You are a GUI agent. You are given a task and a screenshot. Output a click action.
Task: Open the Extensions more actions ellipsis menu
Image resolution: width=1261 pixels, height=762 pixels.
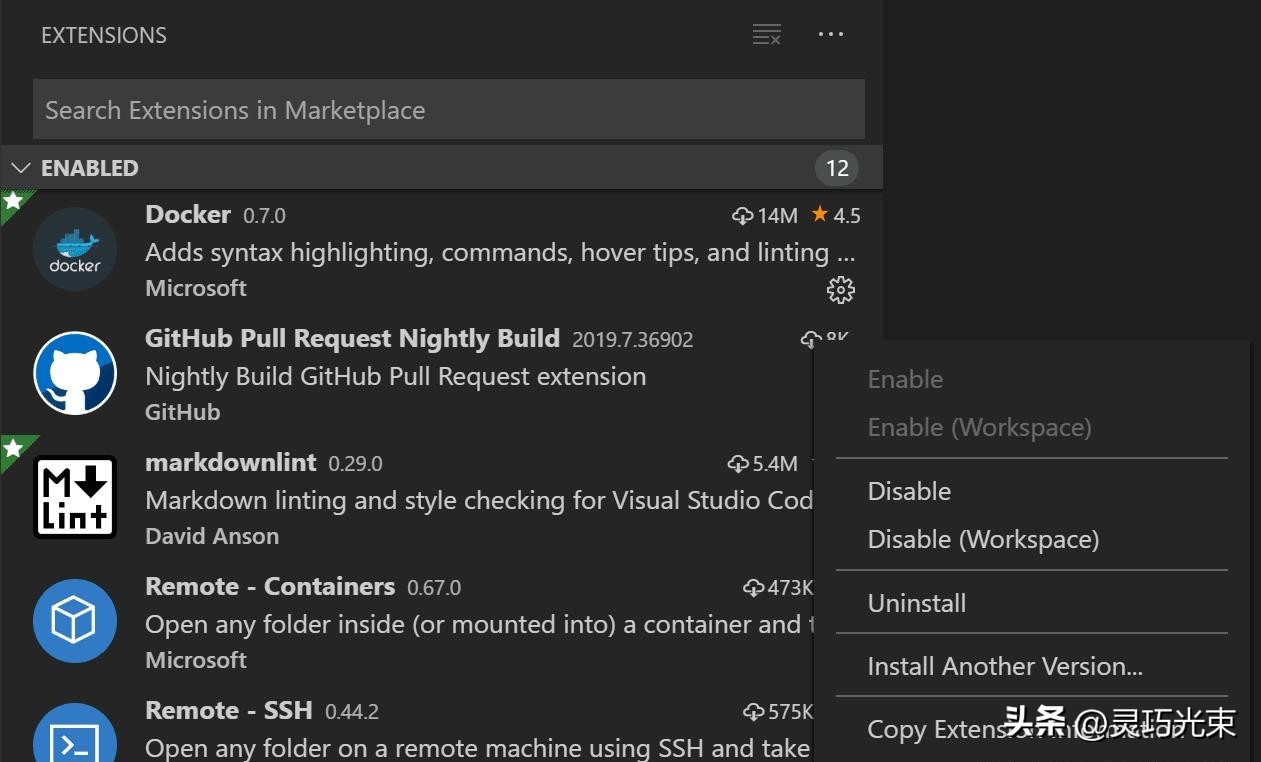tap(831, 35)
